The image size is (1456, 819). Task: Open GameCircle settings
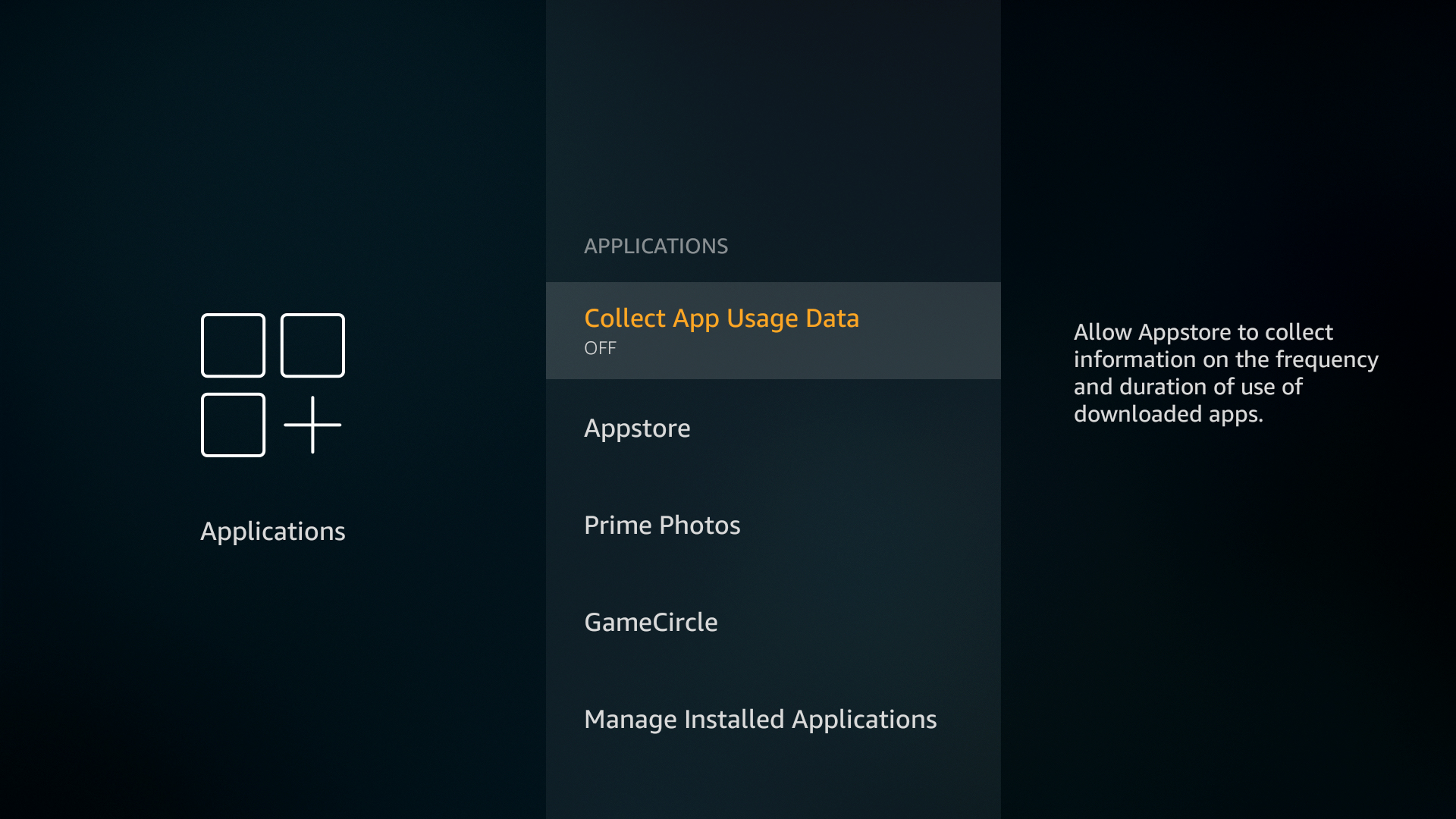point(652,622)
